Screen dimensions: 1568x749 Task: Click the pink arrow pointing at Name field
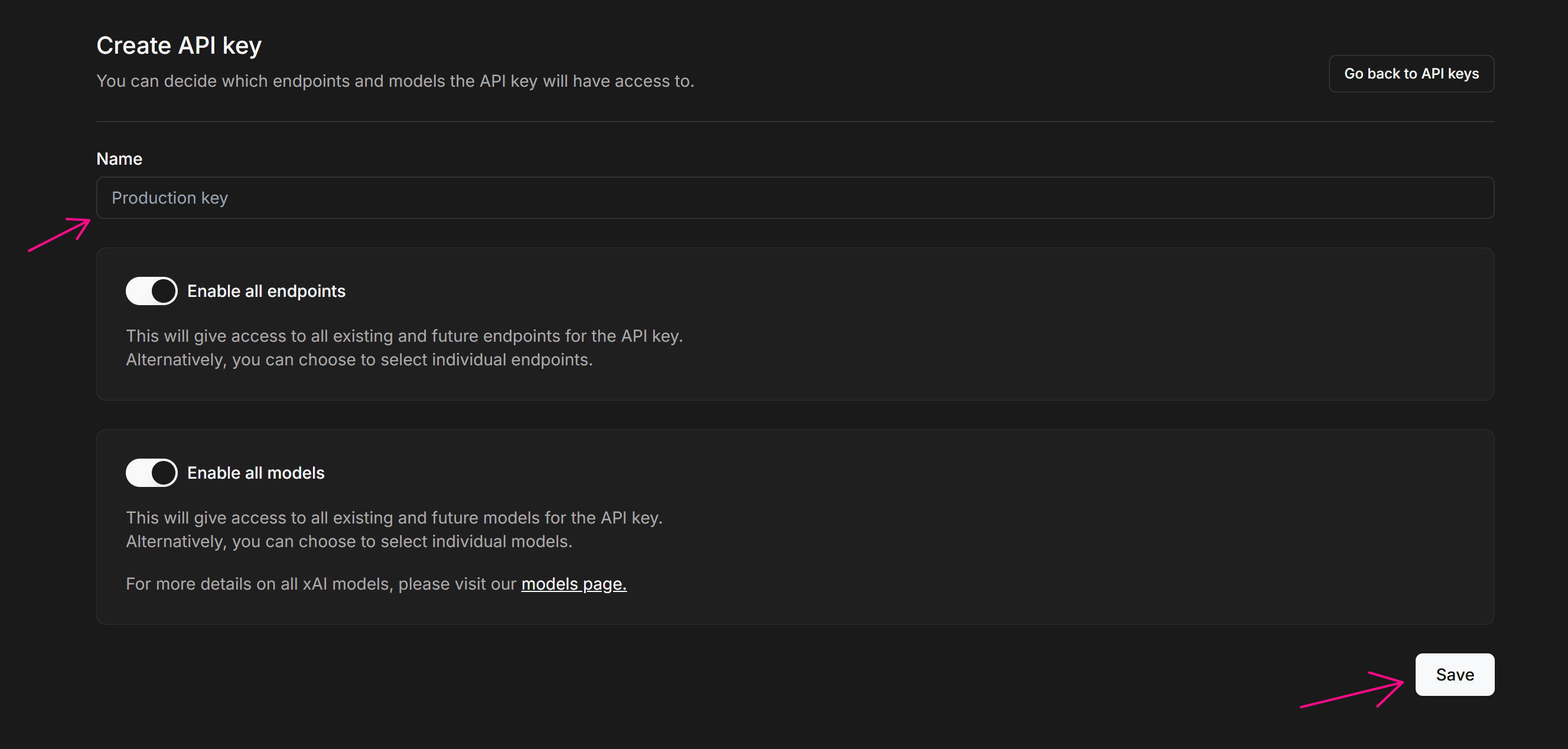click(x=60, y=234)
